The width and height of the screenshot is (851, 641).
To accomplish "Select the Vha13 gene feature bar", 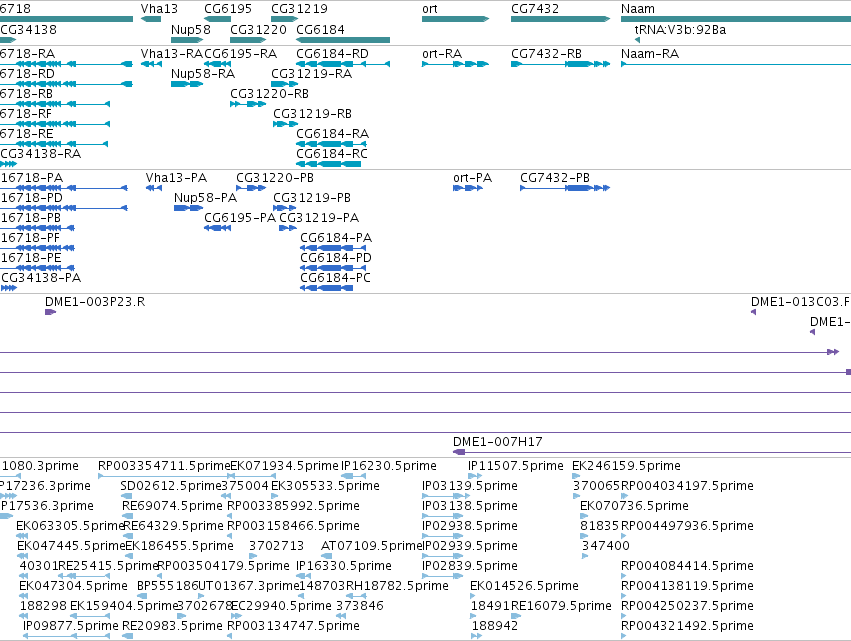I will pyautogui.click(x=151, y=19).
